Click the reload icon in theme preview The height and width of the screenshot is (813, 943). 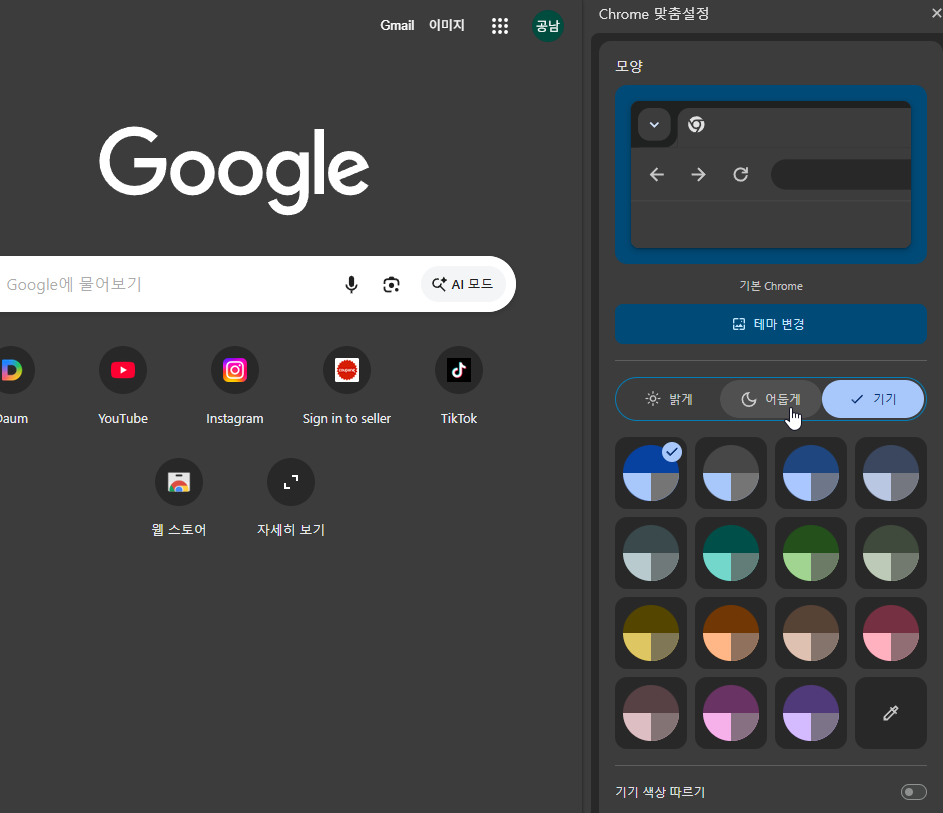(741, 174)
